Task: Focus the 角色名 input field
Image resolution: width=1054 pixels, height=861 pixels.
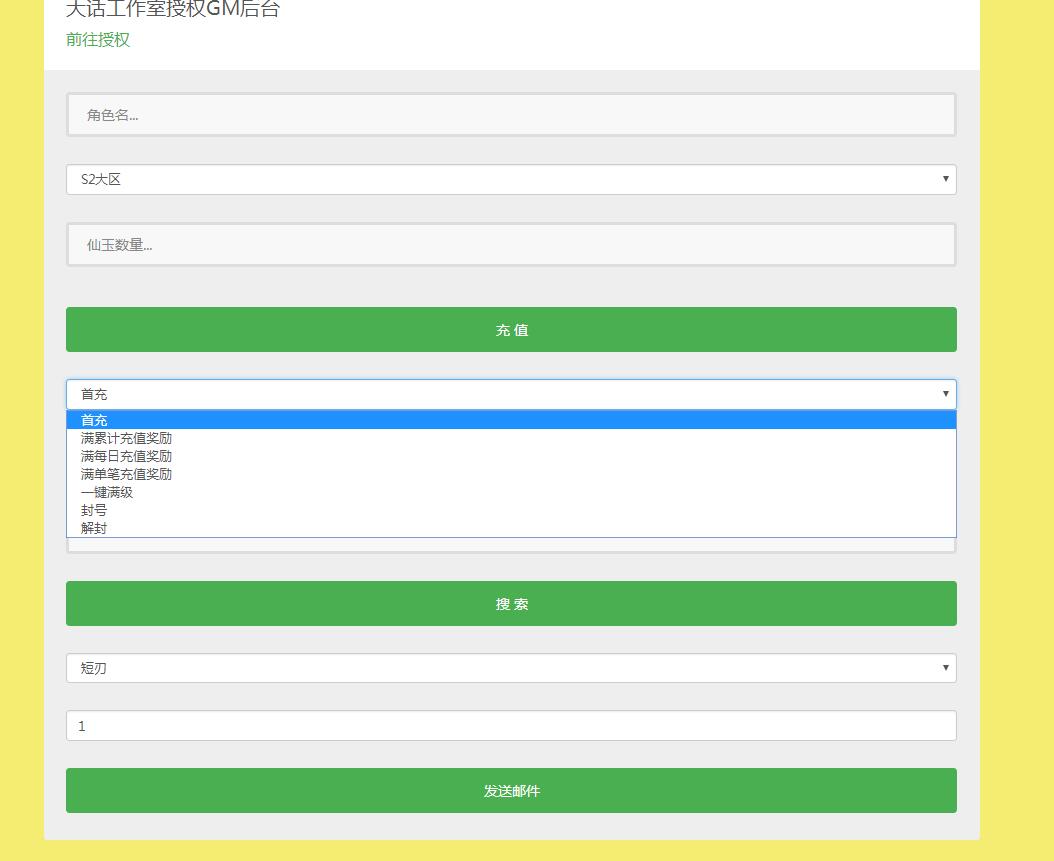Action: 511,115
